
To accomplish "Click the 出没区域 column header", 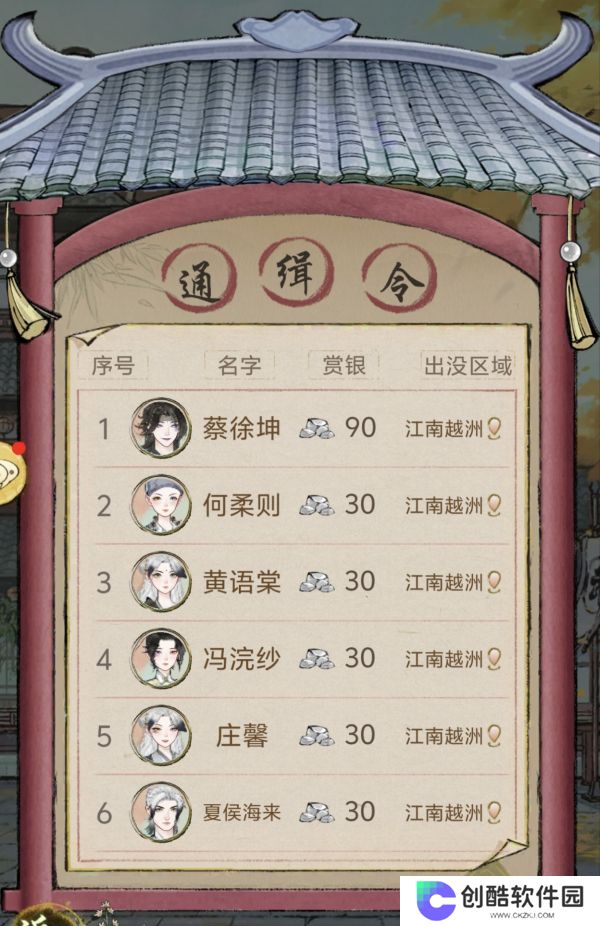I will (x=468, y=366).
